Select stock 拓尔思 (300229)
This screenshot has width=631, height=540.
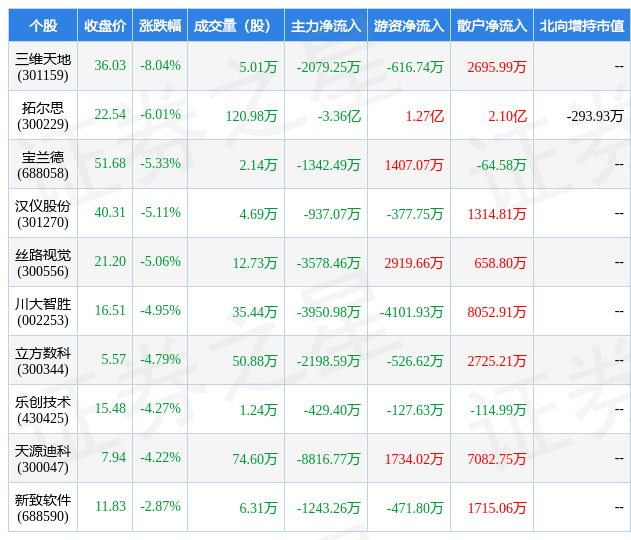(43, 116)
